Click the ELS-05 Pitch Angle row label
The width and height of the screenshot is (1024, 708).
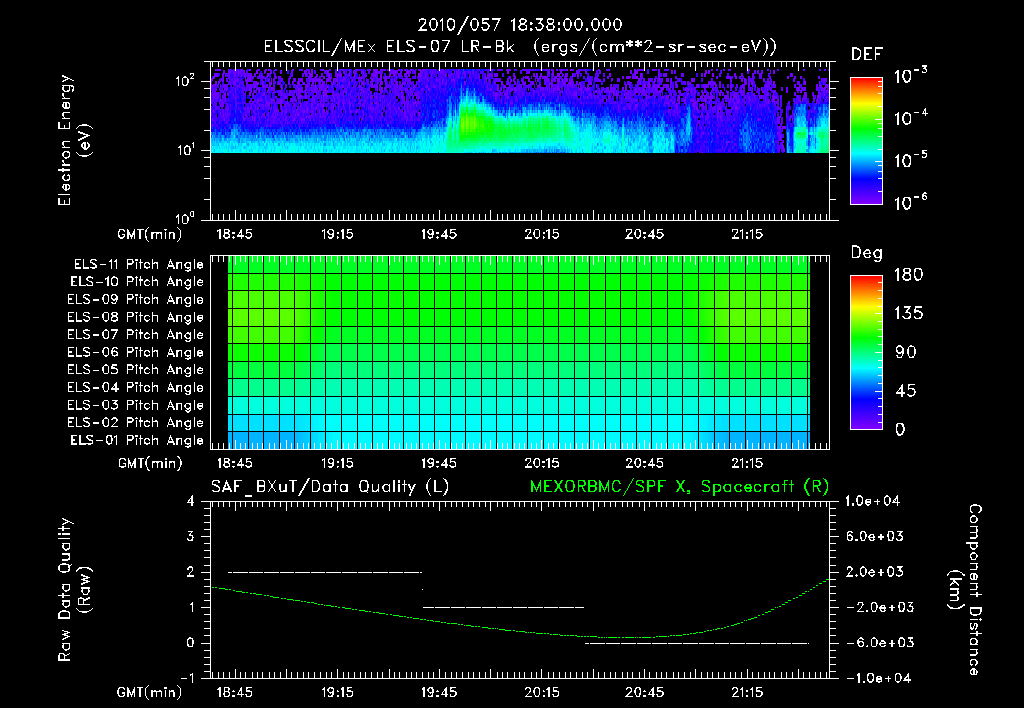coord(136,370)
